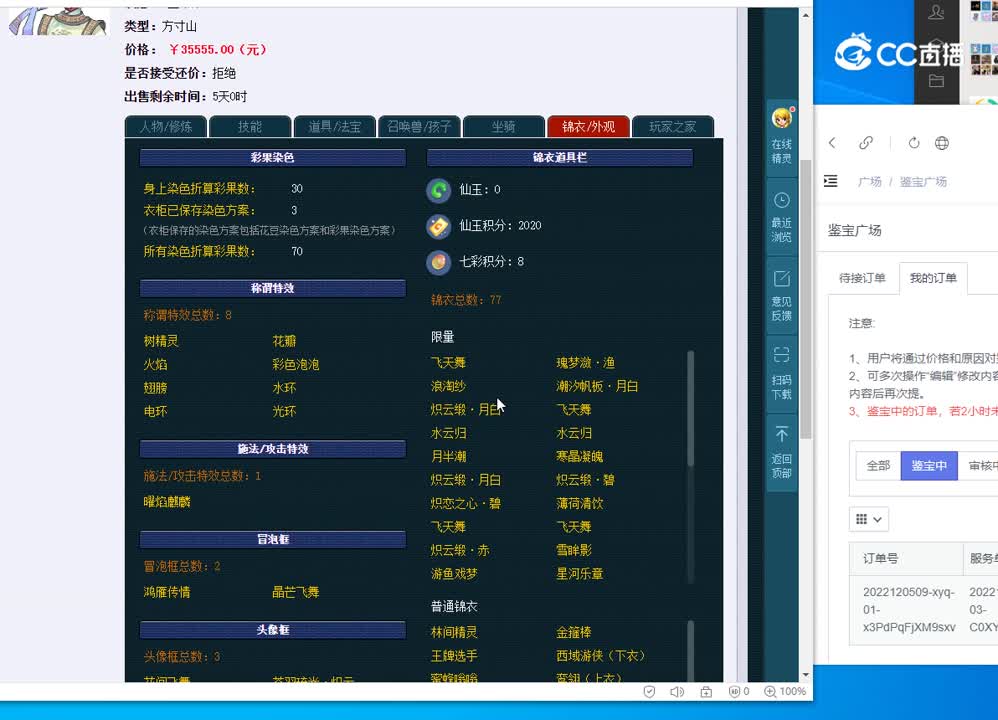Click the 广场 breadcrumb link
998x720 pixels.
(870, 181)
